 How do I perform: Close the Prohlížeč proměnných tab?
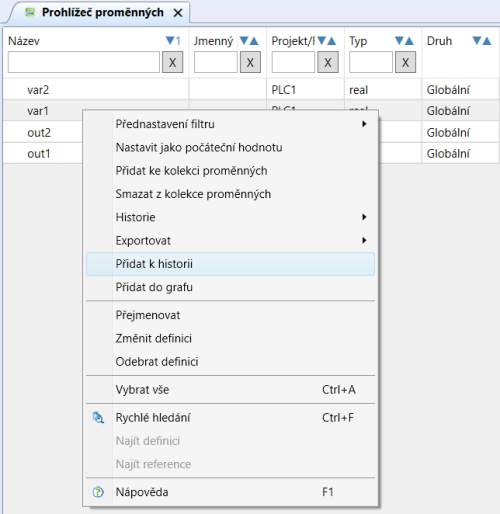178,13
